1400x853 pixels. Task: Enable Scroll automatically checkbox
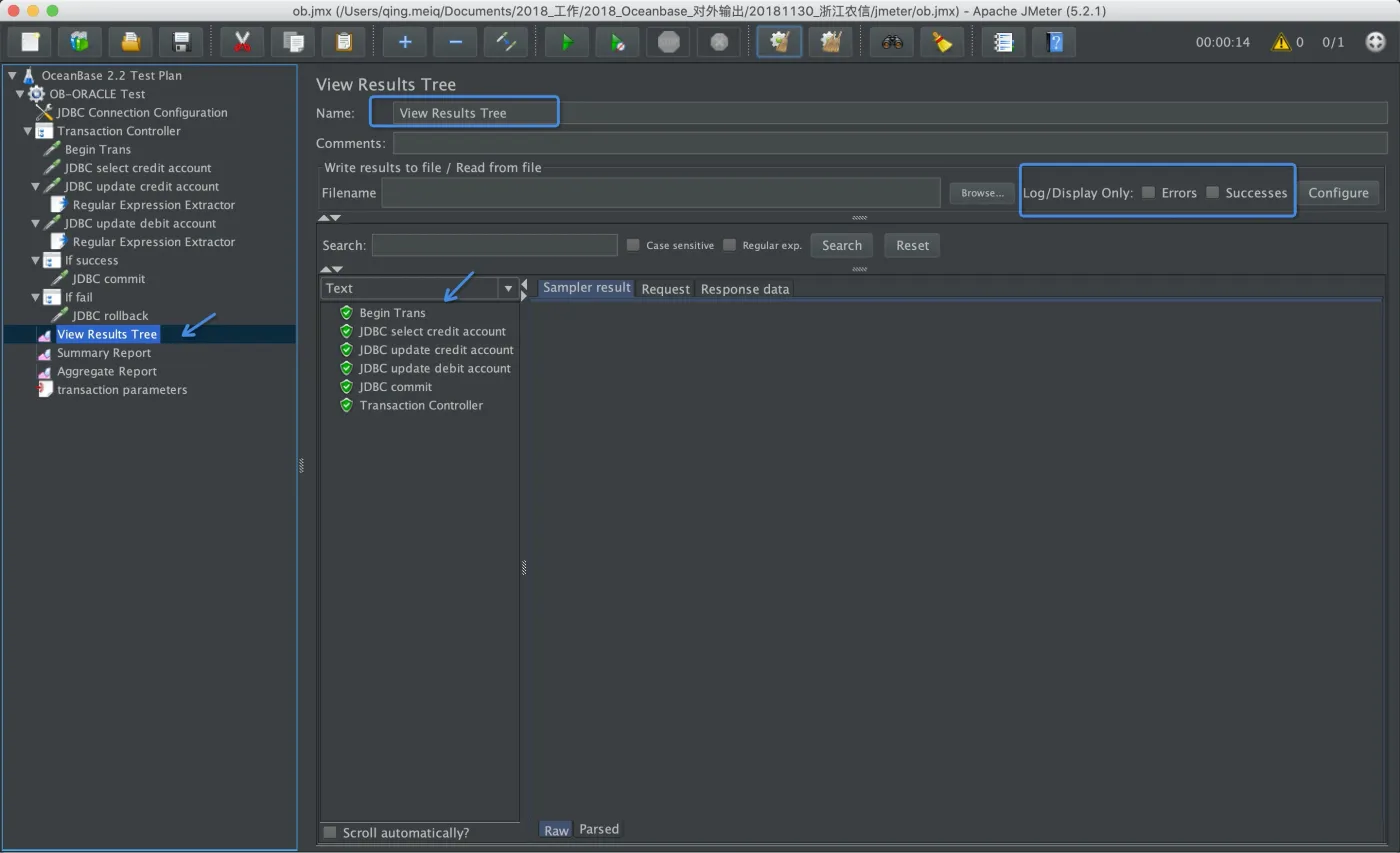click(330, 832)
